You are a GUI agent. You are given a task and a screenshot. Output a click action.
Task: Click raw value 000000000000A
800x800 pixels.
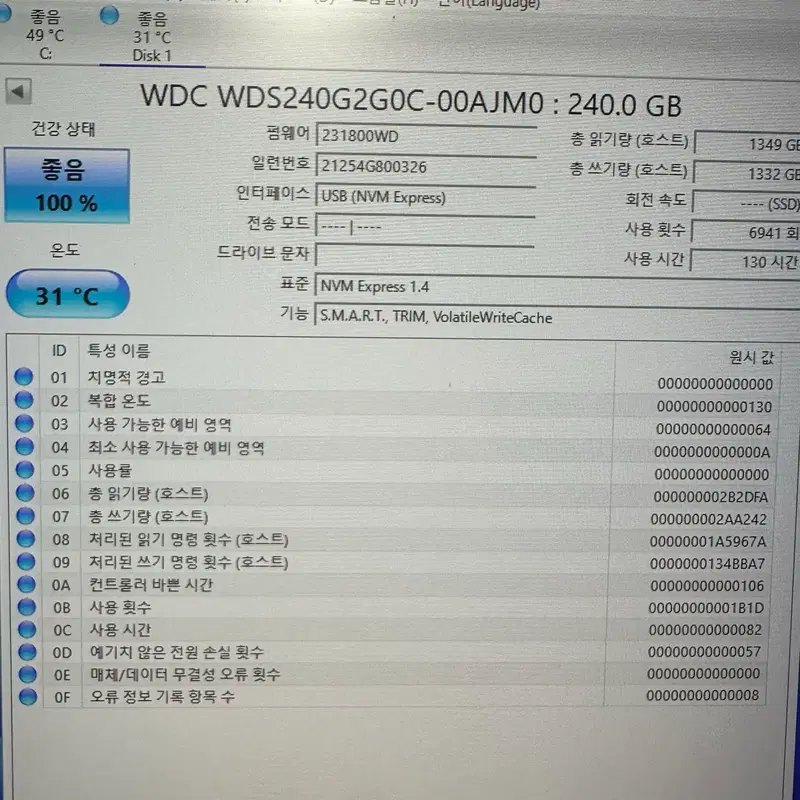click(x=712, y=452)
